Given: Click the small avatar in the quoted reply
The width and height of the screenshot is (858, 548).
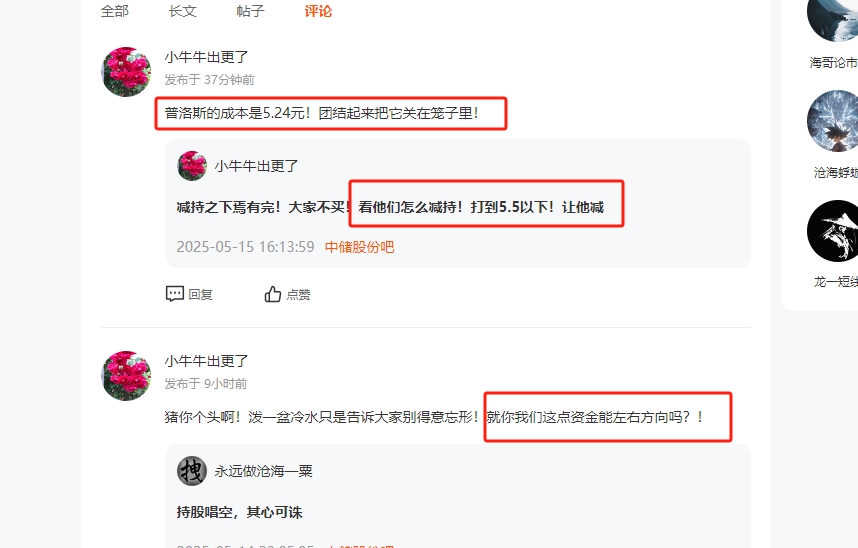Looking at the screenshot, I should pyautogui.click(x=192, y=165).
